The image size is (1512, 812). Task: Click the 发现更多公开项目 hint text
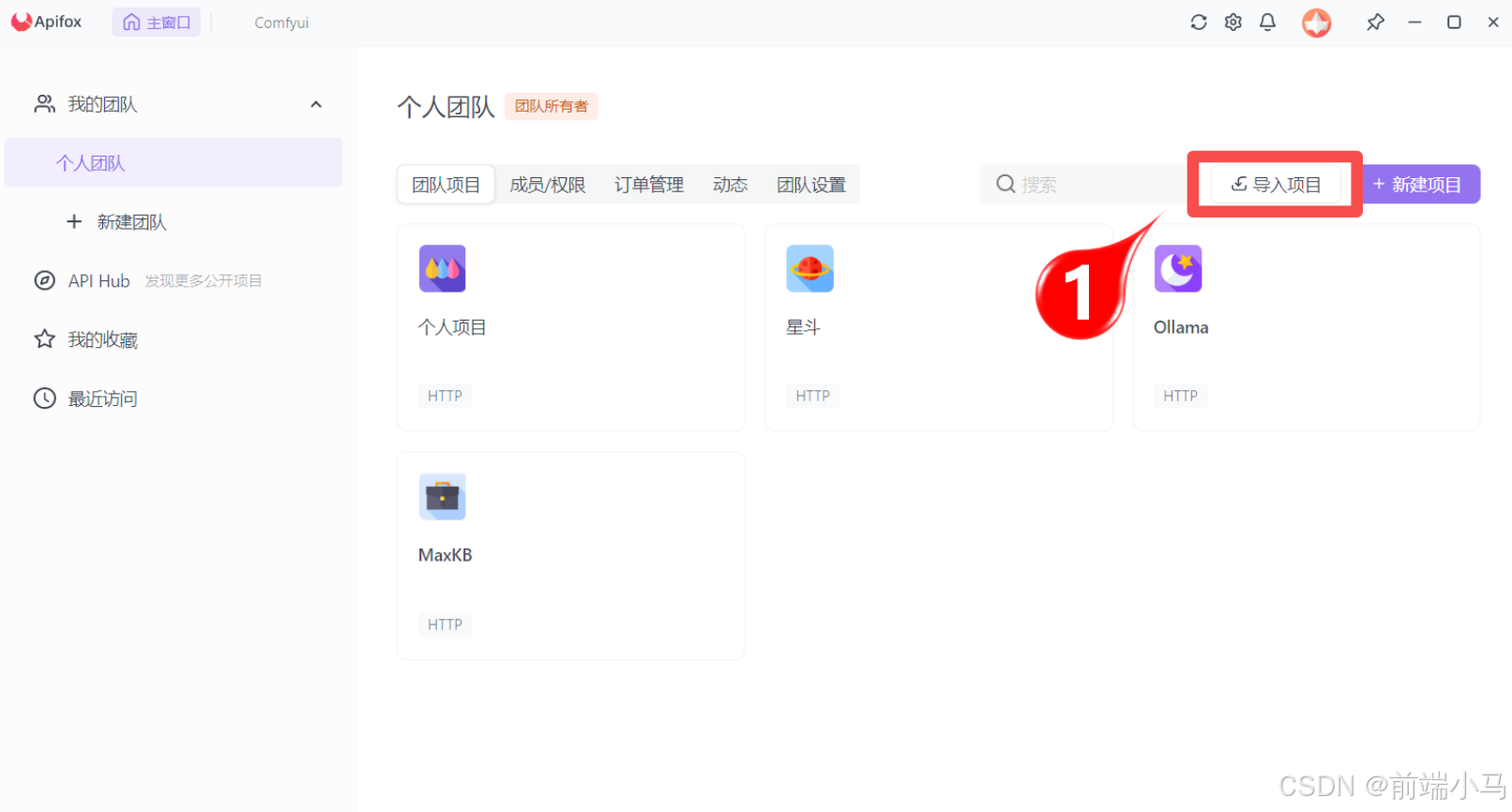[204, 281]
